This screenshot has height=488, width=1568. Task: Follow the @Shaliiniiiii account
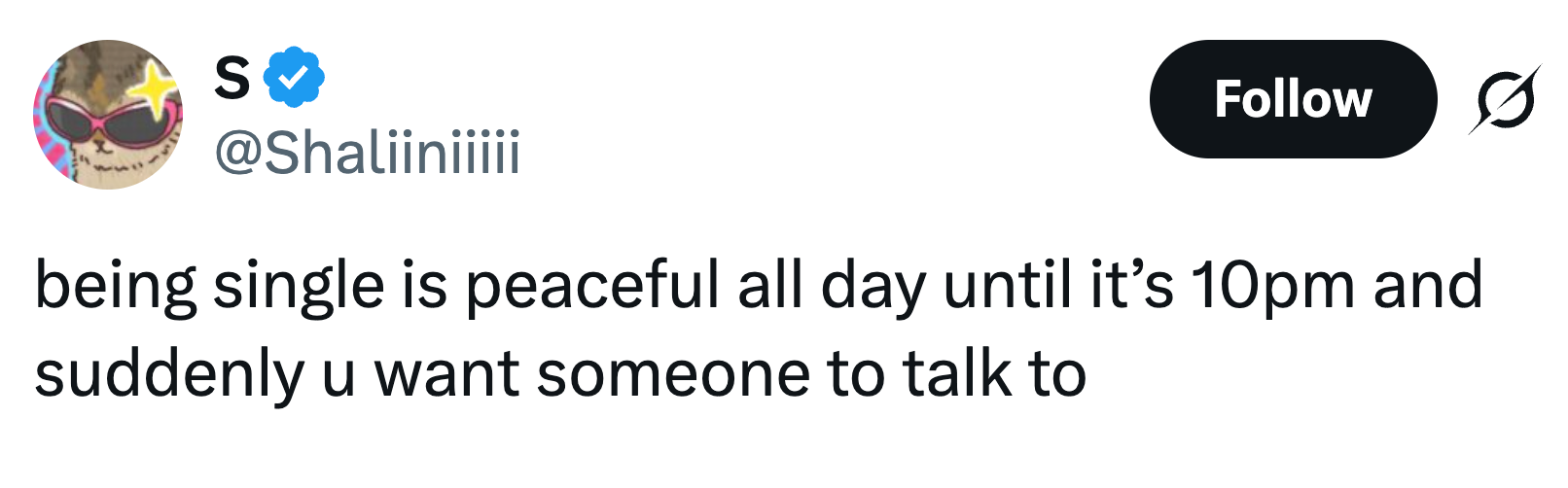(1292, 99)
